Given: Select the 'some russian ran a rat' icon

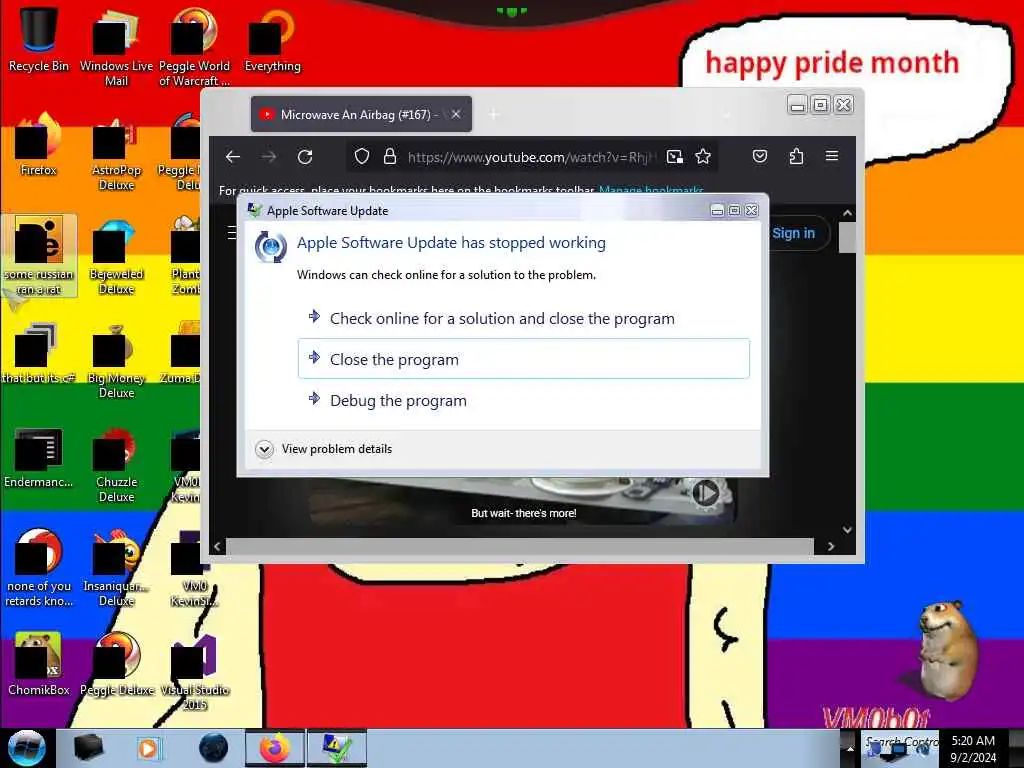Looking at the screenshot, I should pyautogui.click(x=39, y=256).
